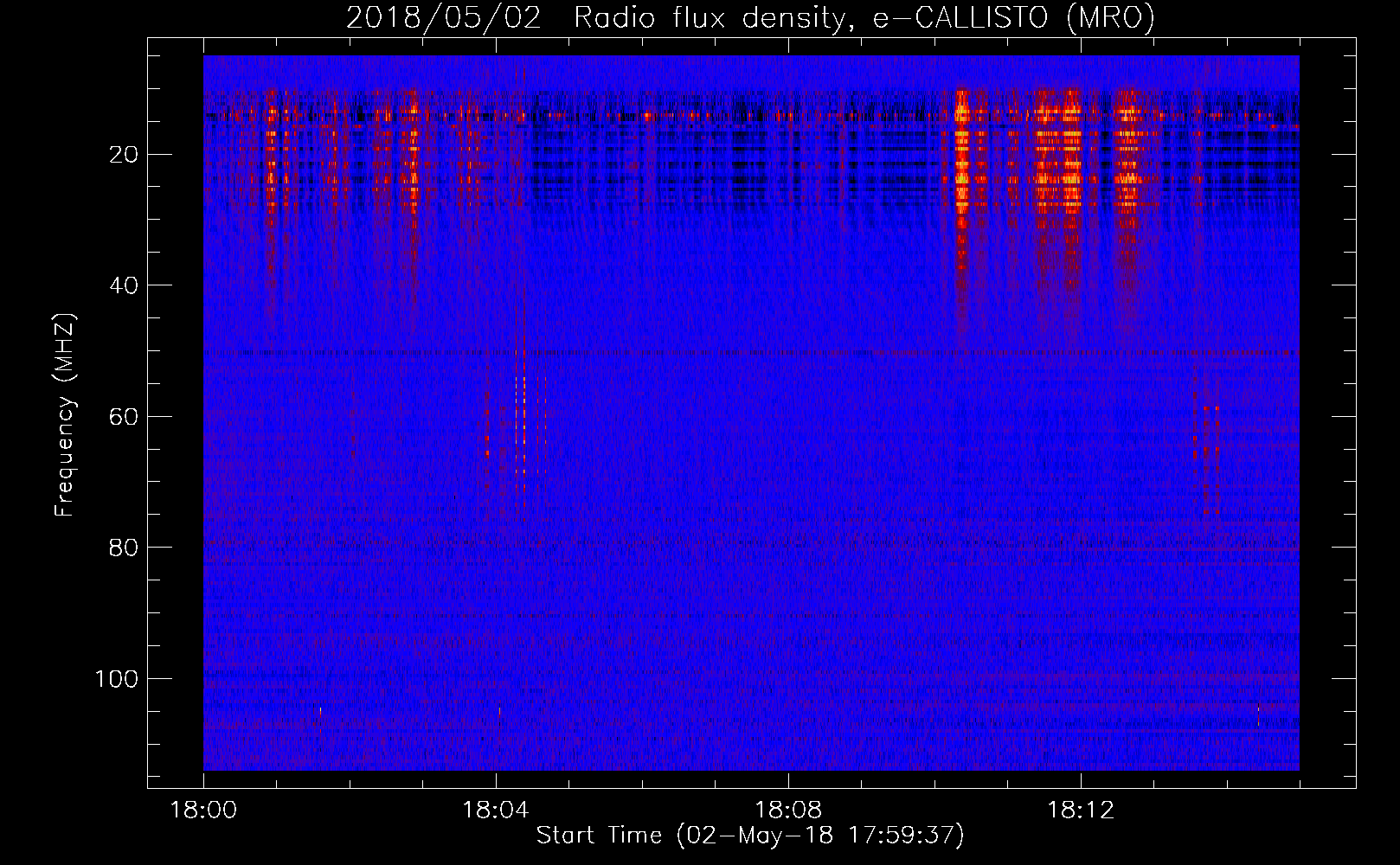Click the 18:00 time axis tick label
The width and height of the screenshot is (1400, 865).
pos(203,811)
